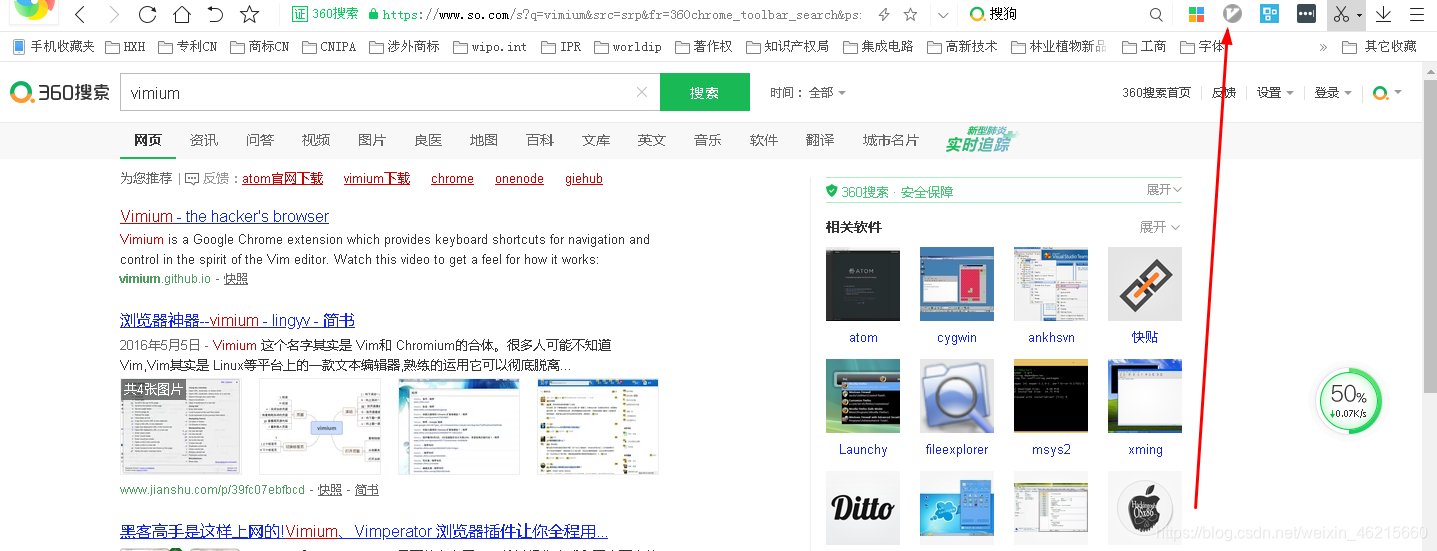Screen dimensions: 1437x551
Task: Open the browser hamburger menu
Action: click(x=1416, y=14)
